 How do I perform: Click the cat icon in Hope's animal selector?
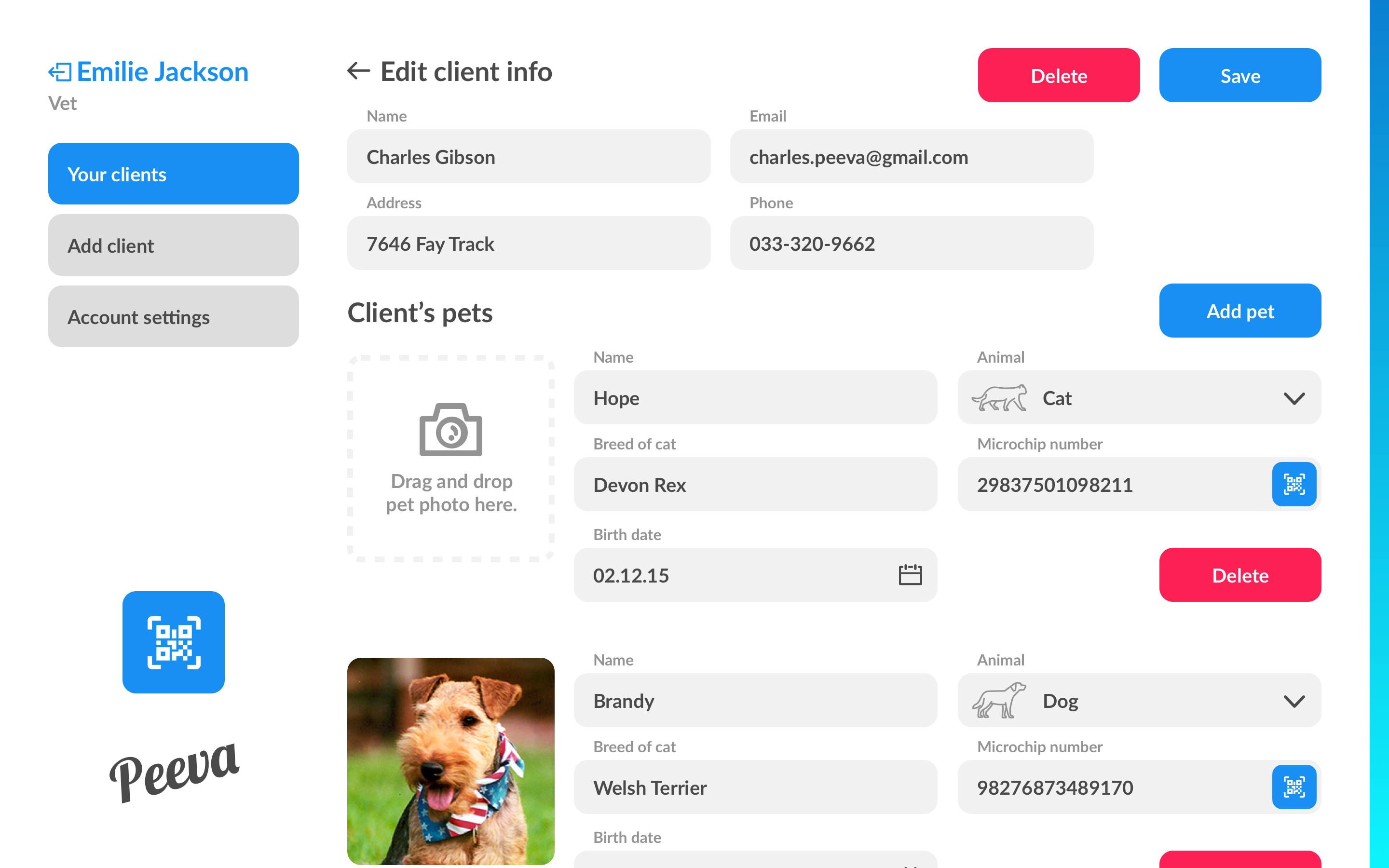point(1000,398)
